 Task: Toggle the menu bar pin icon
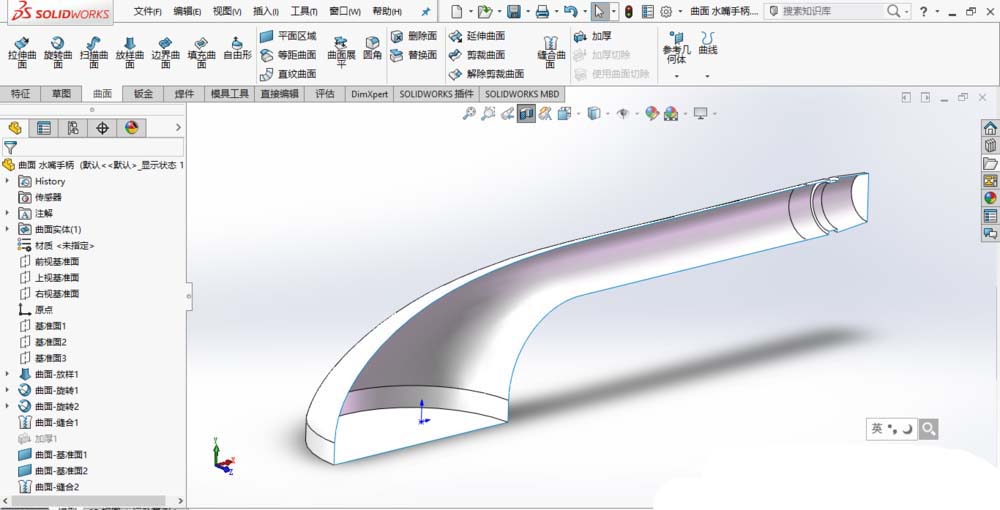click(x=426, y=11)
